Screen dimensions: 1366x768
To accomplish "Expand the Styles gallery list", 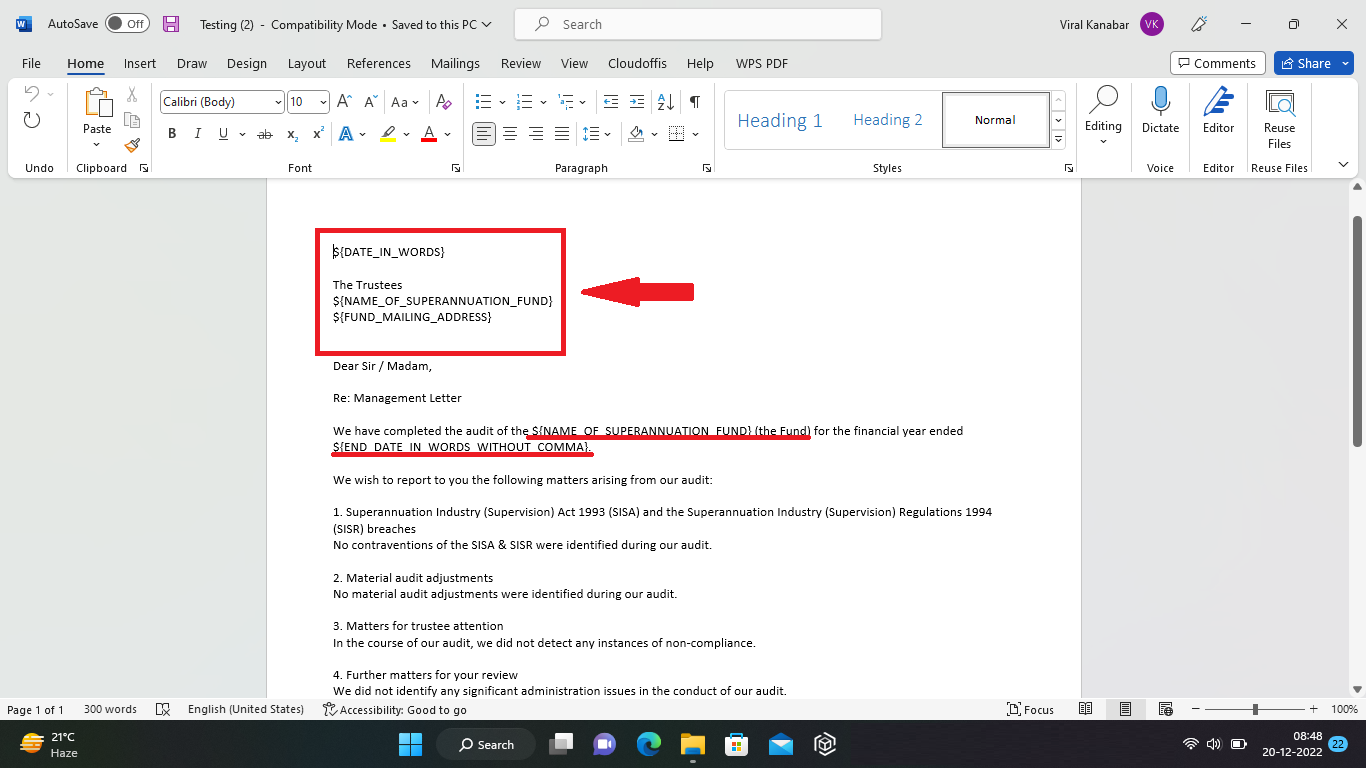I will click(x=1058, y=140).
